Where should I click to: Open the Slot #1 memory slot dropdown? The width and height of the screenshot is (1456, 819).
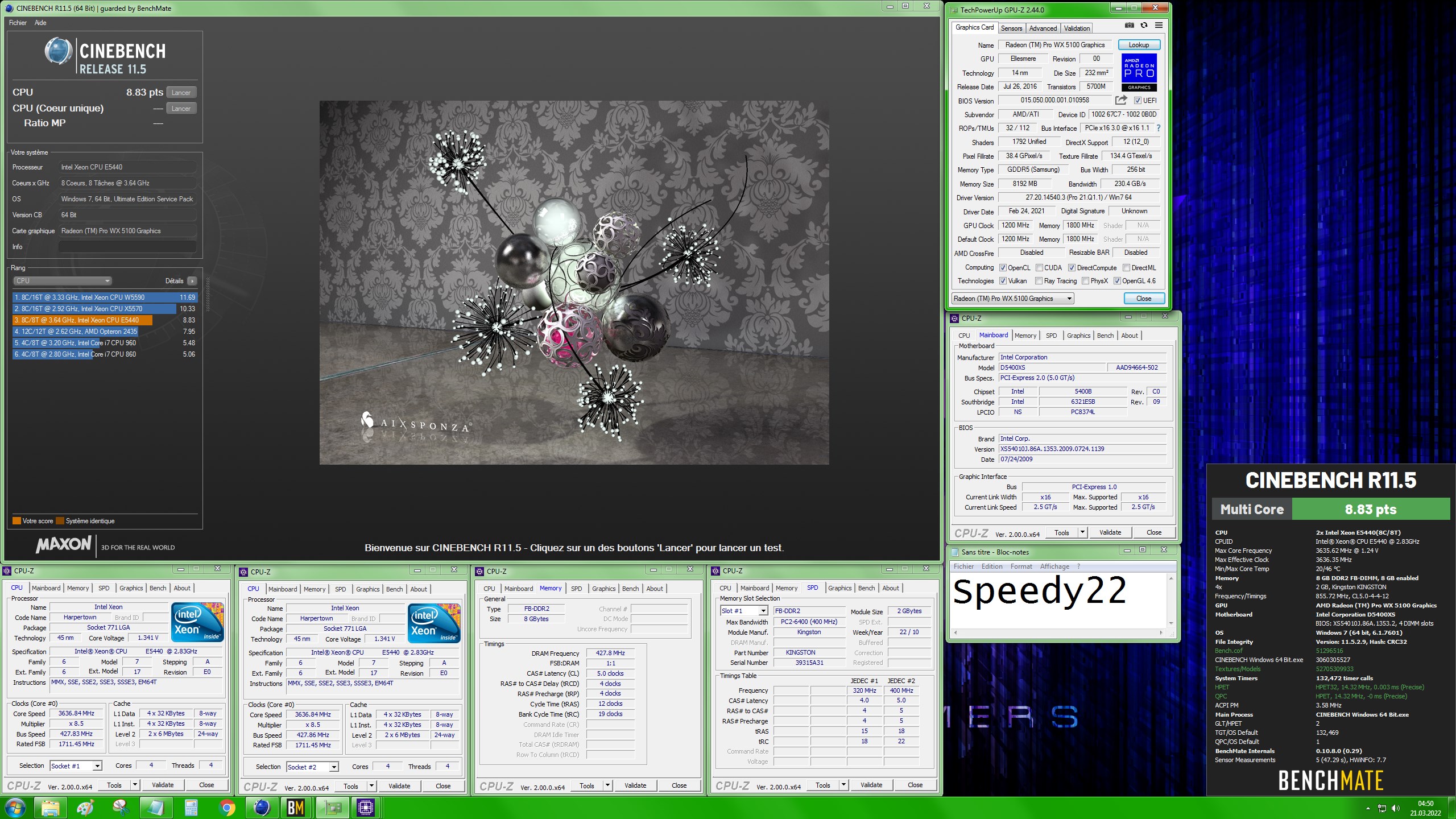pyautogui.click(x=744, y=611)
